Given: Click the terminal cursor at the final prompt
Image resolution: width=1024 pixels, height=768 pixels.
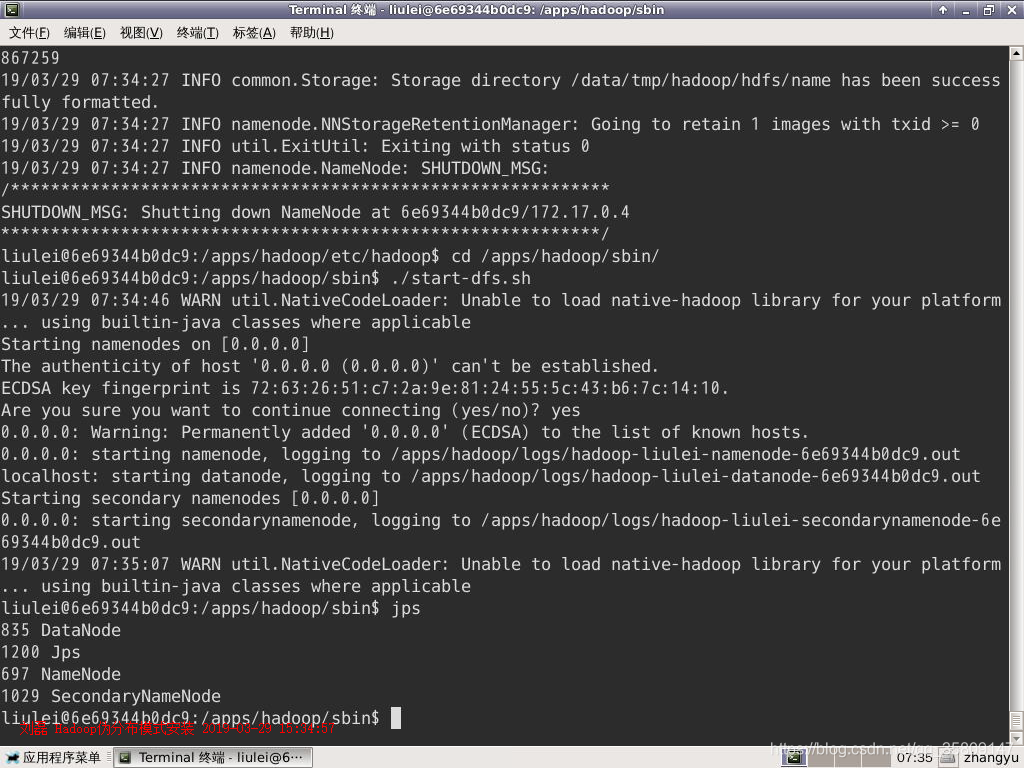Looking at the screenshot, I should tap(396, 718).
